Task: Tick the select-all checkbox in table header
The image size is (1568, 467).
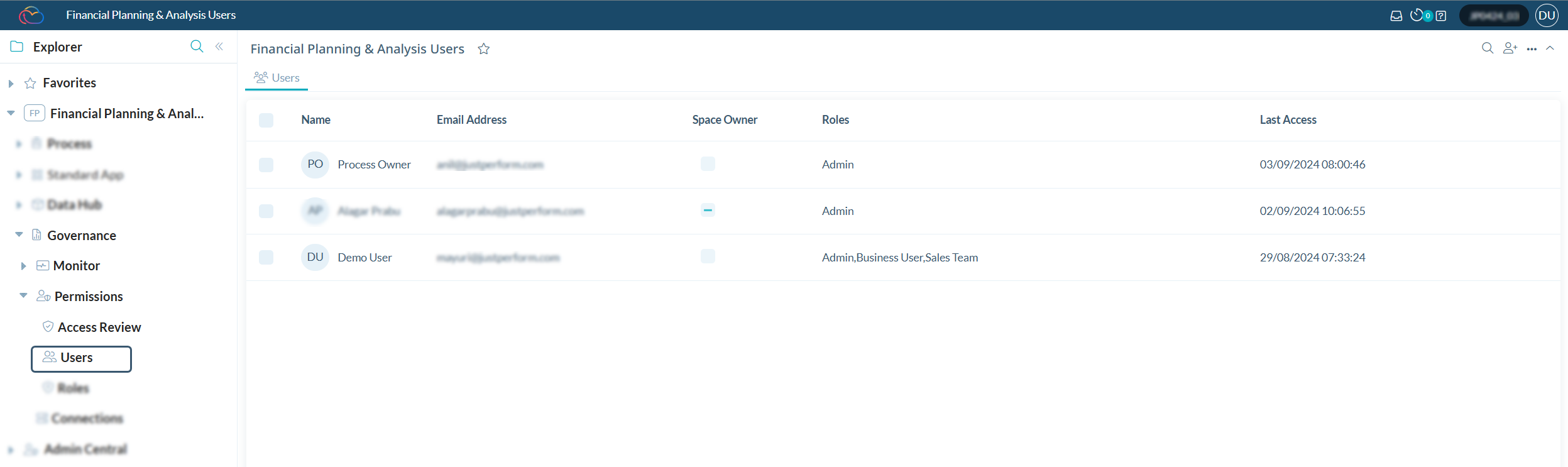Action: tap(266, 120)
